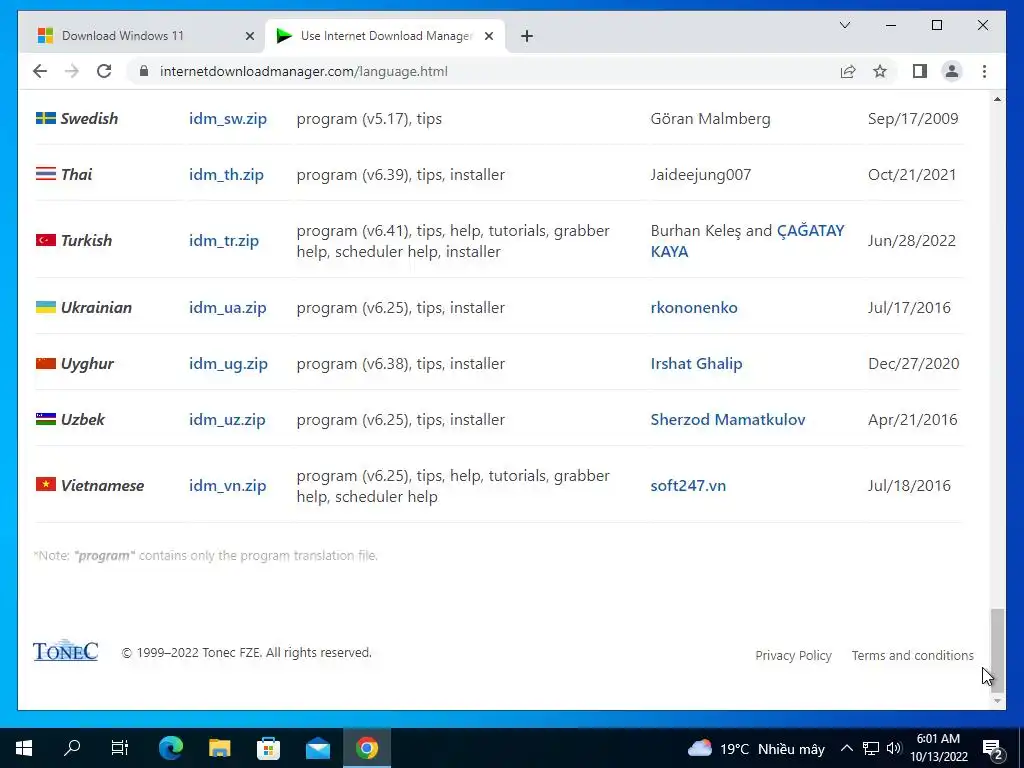The width and height of the screenshot is (1024, 768).
Task: Download idm_tr.zip Turkish file
Action: 224,241
